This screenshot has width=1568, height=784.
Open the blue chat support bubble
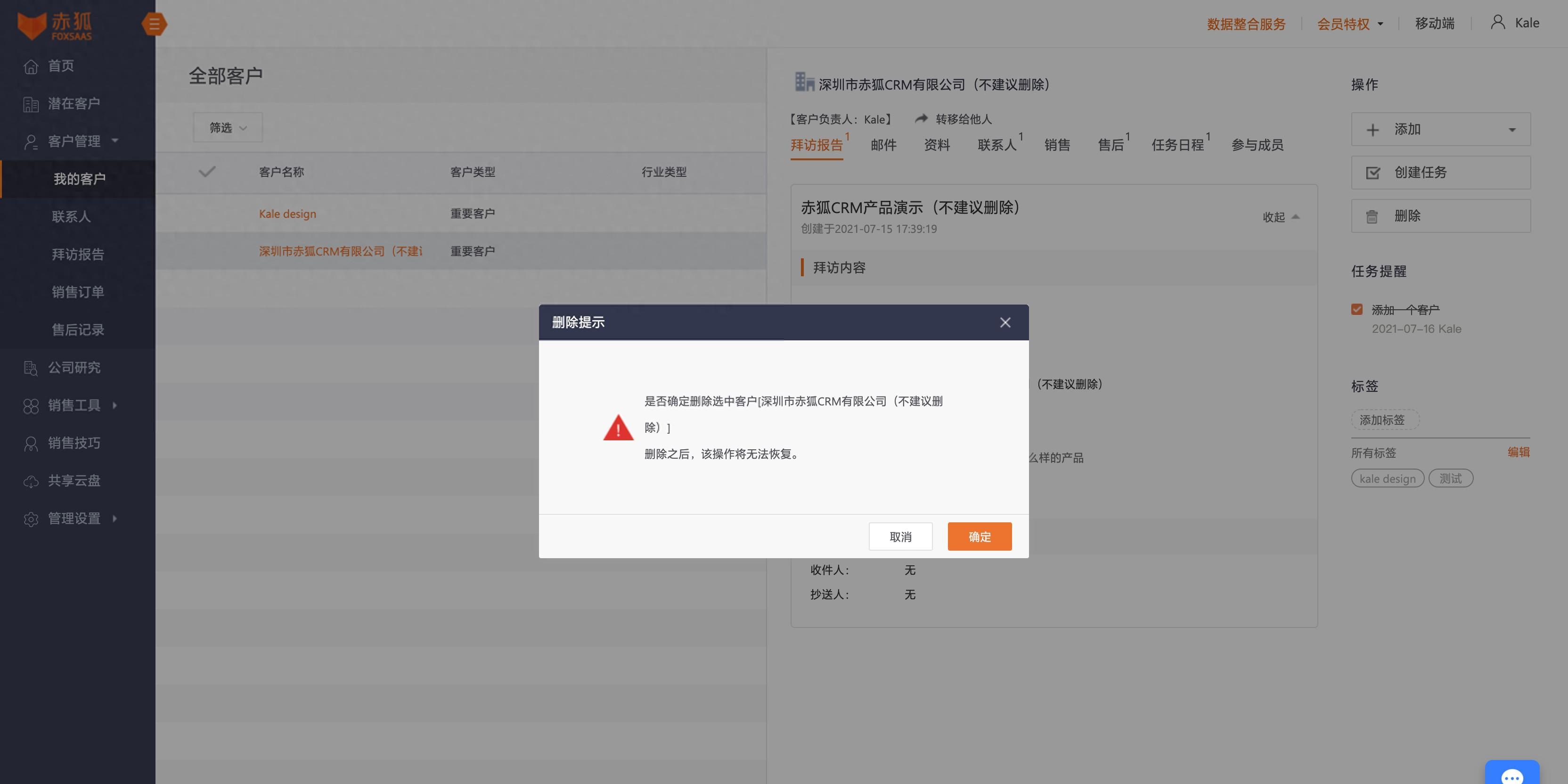(1512, 772)
